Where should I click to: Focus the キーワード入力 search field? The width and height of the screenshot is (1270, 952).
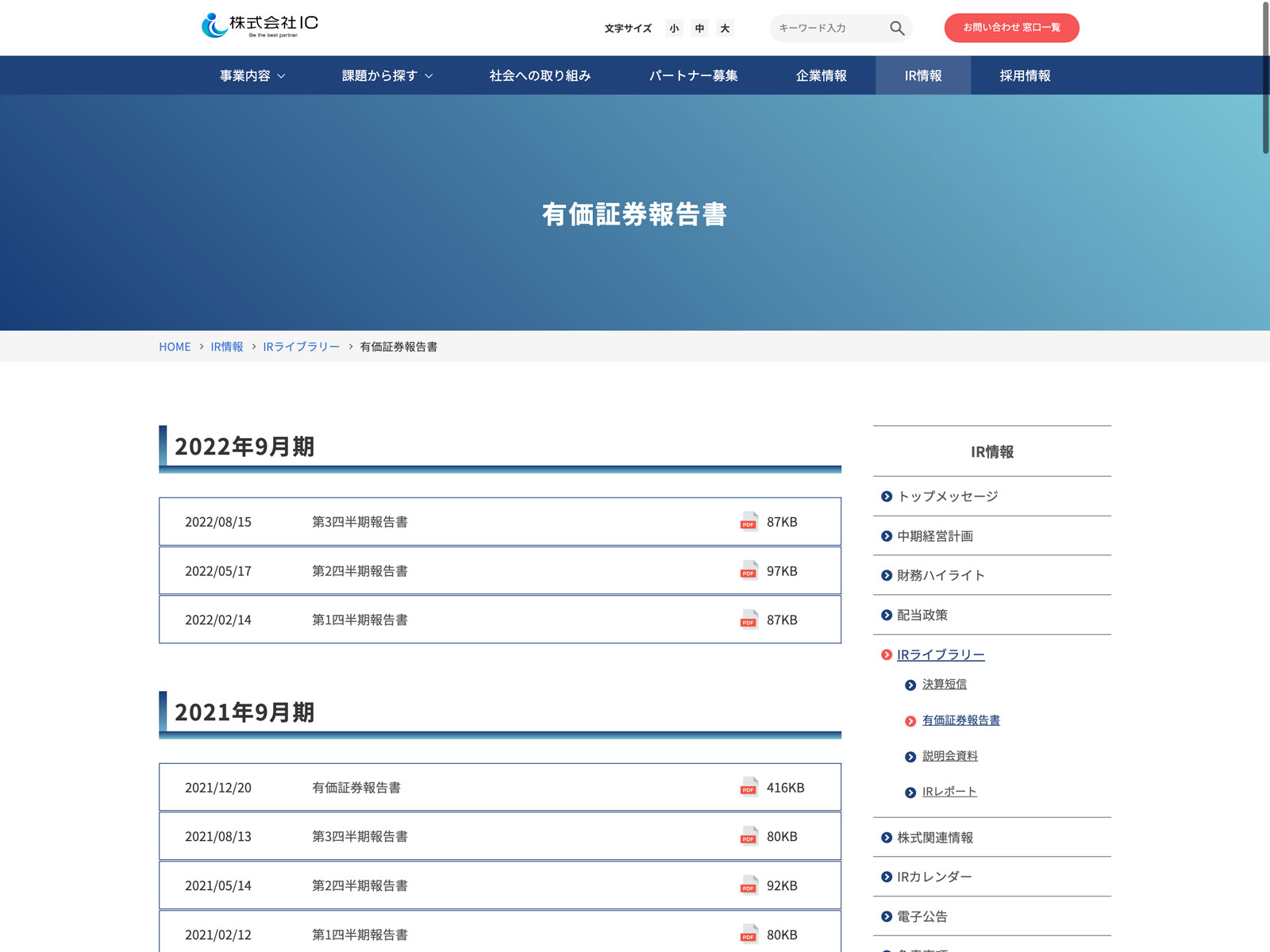829,28
